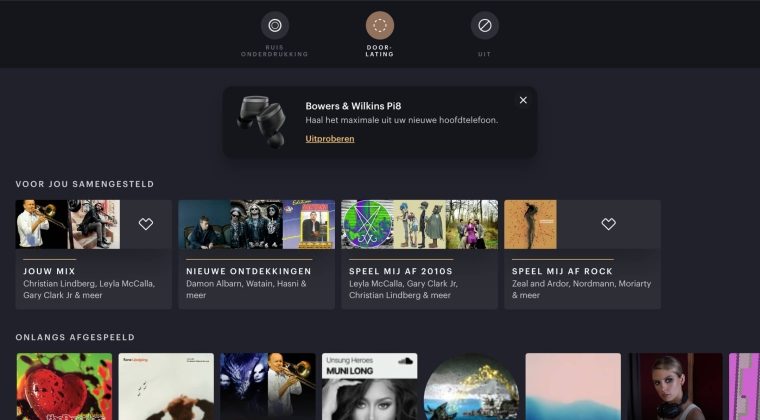The width and height of the screenshot is (760, 420).
Task: Click the trombone player cover in Jouw Mix
Action: [42, 224]
